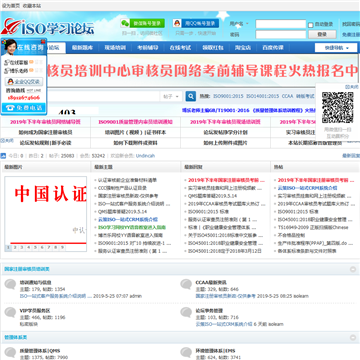
Task: Select slideshow page 5
Action: click(x=35, y=248)
